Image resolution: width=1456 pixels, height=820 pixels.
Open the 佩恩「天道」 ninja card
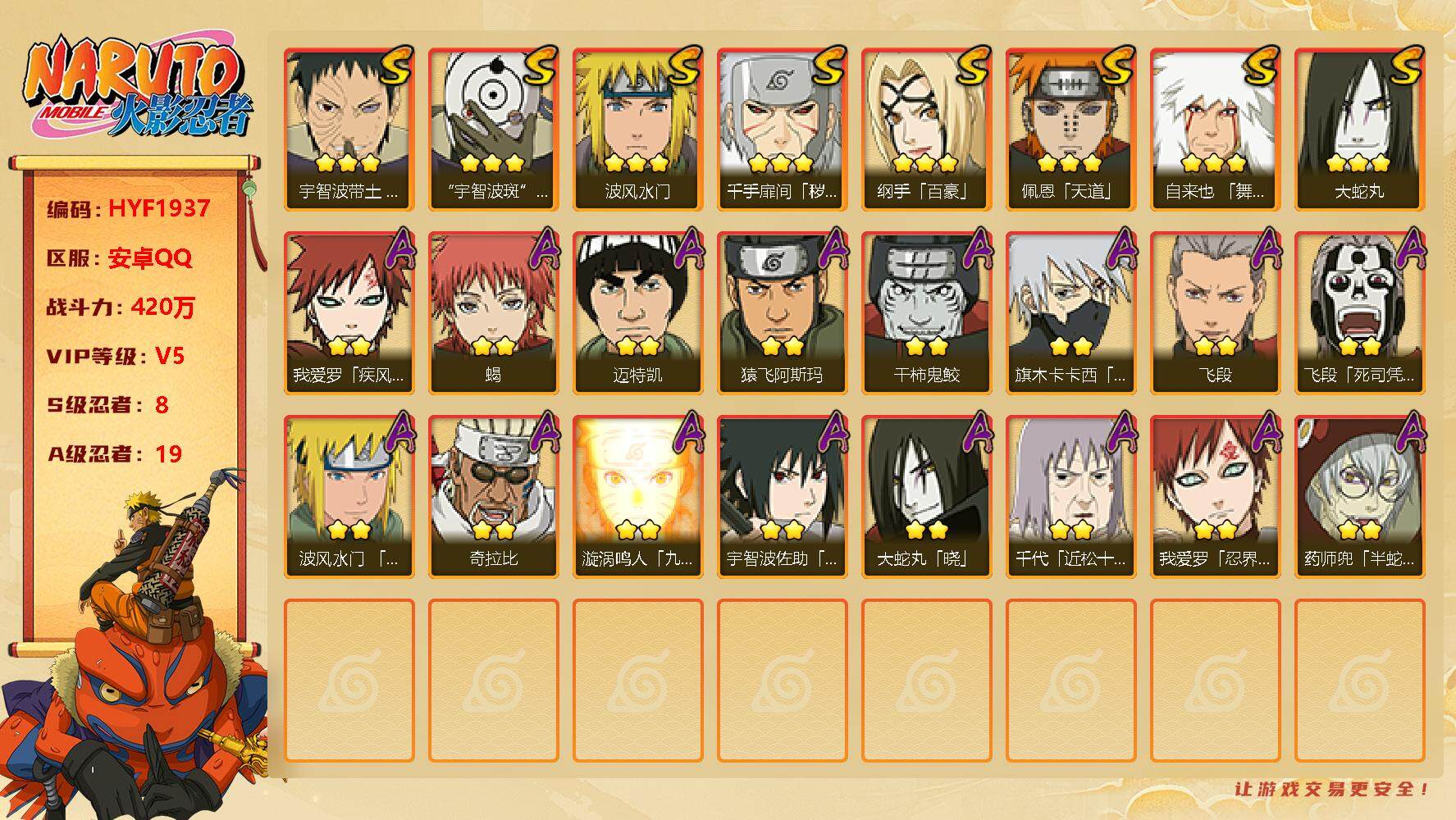pyautogui.click(x=1070, y=130)
